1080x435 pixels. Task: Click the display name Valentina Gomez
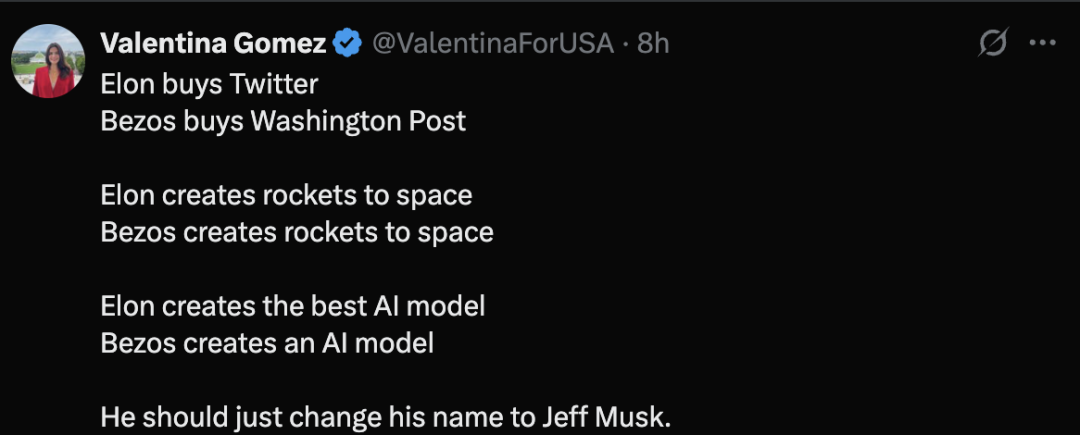(x=213, y=44)
